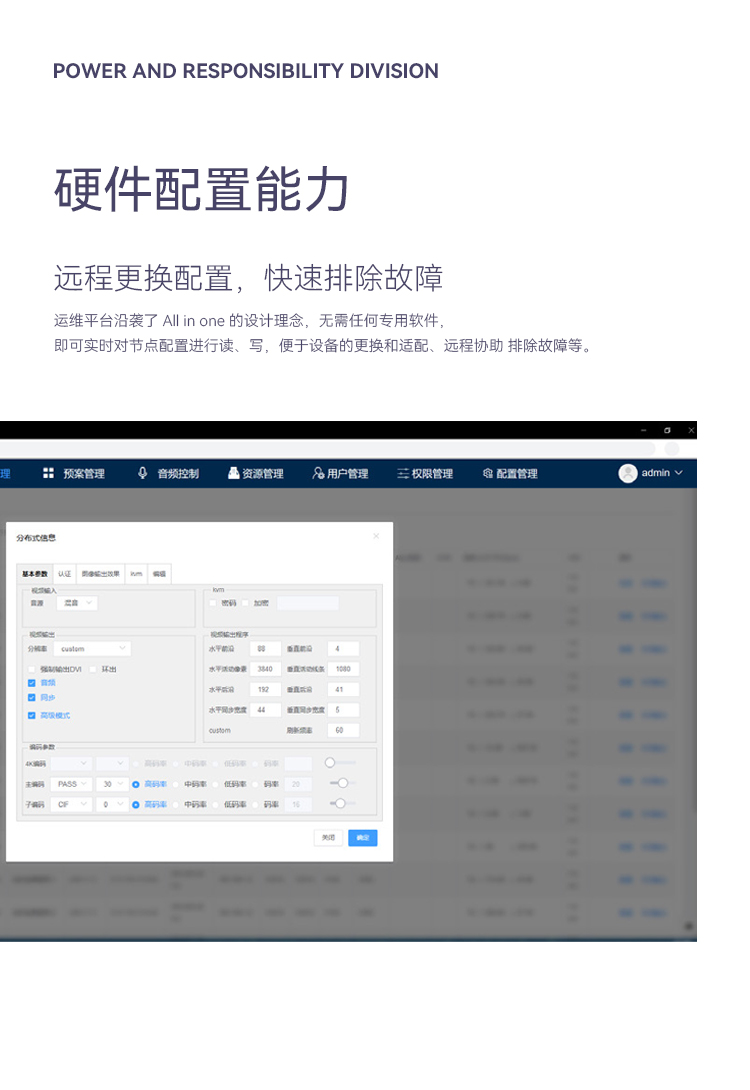Click the 关闭 button in dialog
750x1090 pixels.
328,838
